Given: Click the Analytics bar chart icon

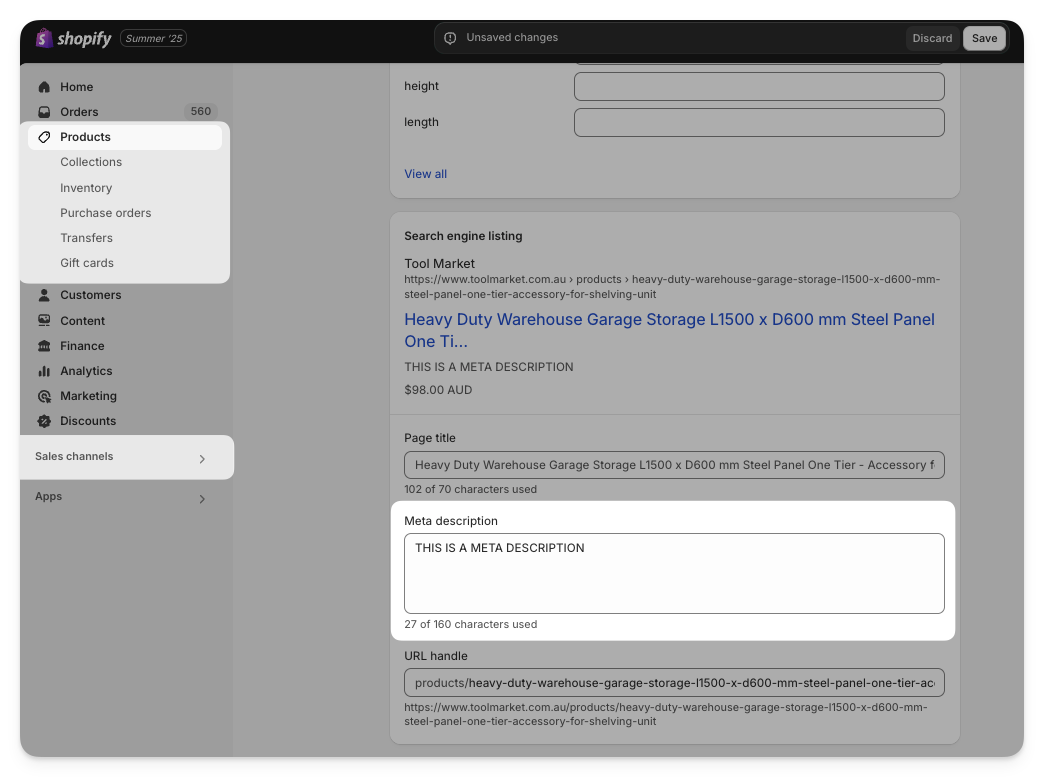Looking at the screenshot, I should [x=44, y=371].
